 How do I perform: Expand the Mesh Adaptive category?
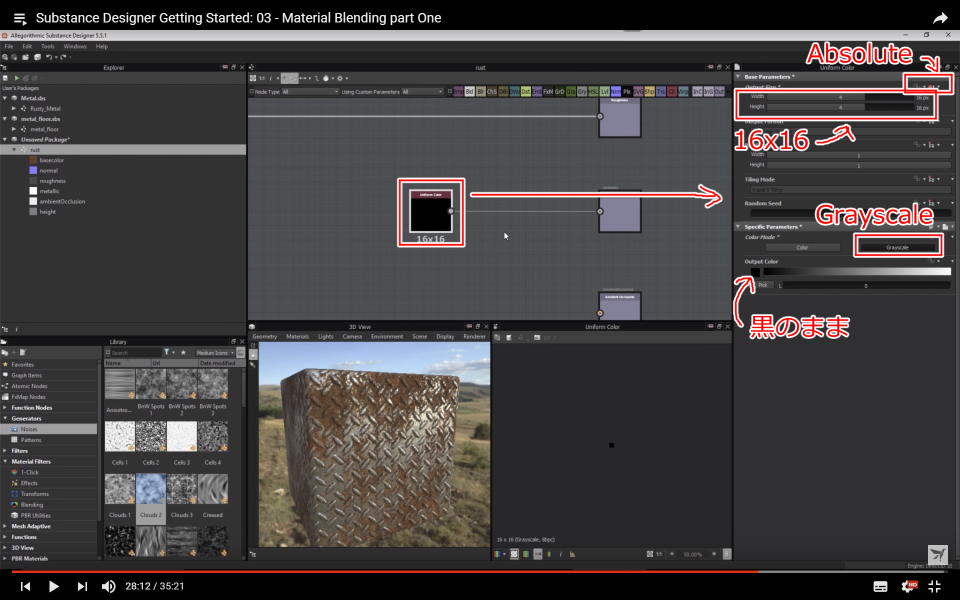[x=5, y=527]
